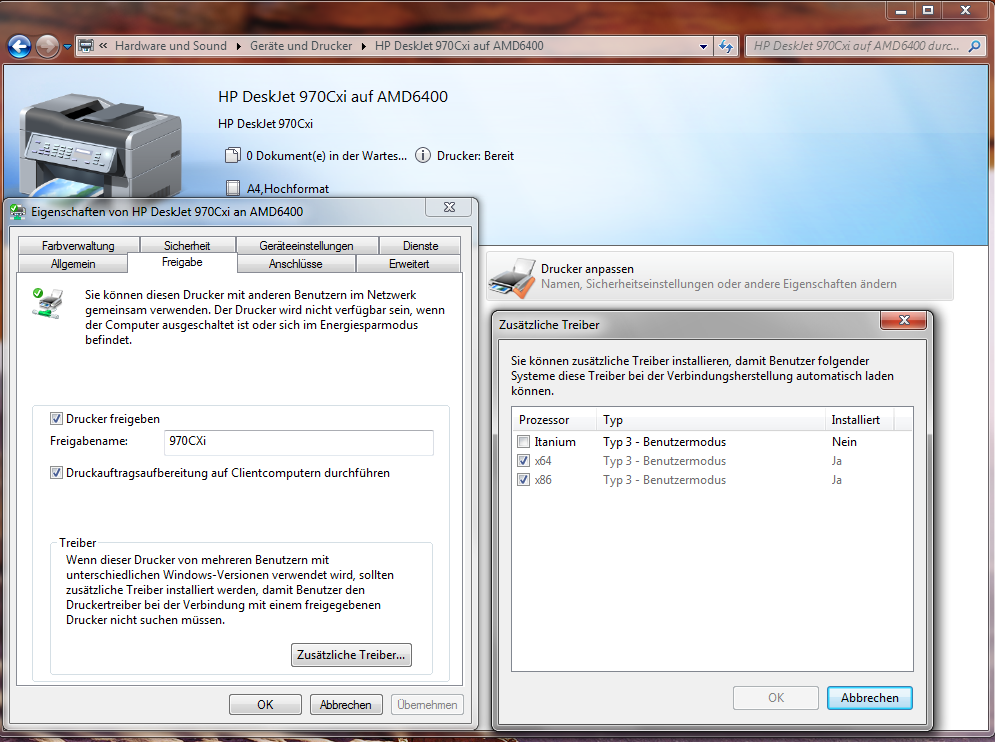This screenshot has height=742, width=995.
Task: Enable the Itanium driver checkbox
Action: tap(524, 442)
